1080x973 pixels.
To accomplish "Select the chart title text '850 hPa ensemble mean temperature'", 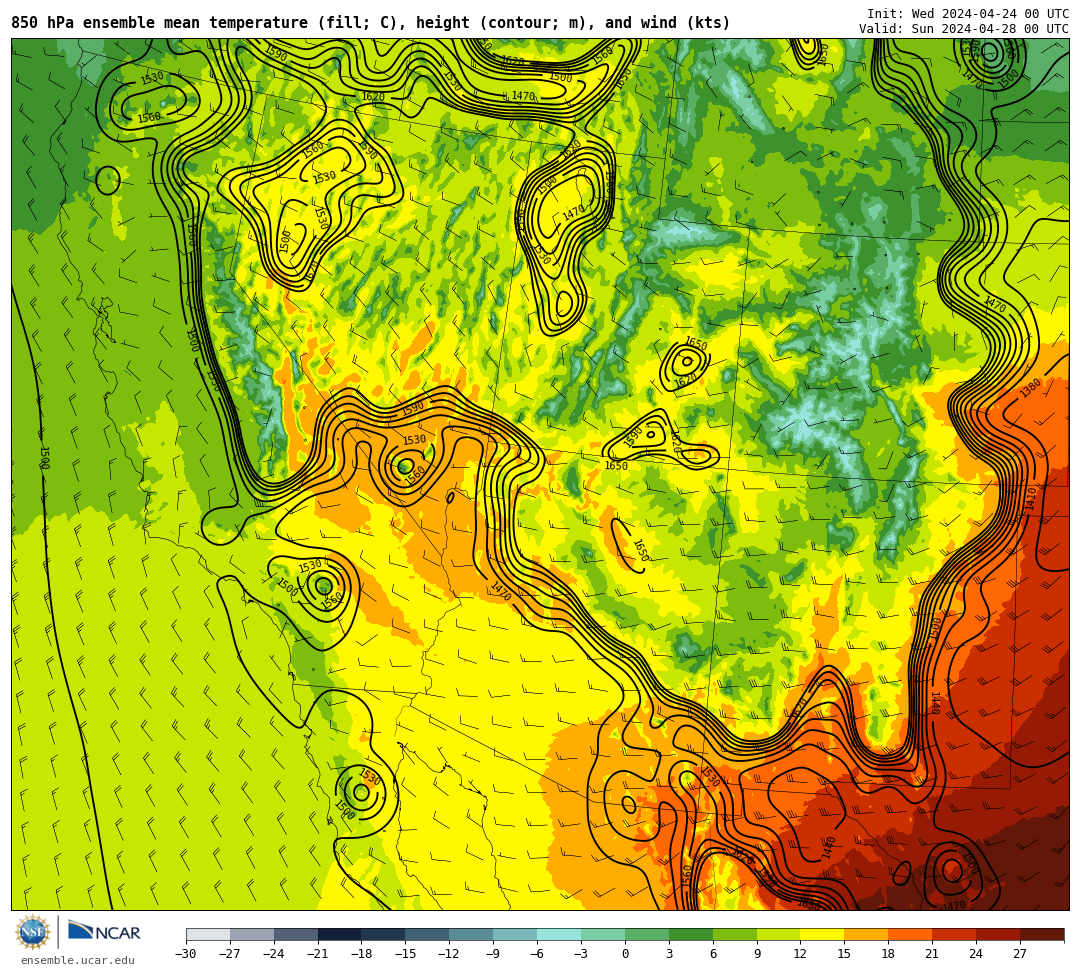I will tap(159, 23).
